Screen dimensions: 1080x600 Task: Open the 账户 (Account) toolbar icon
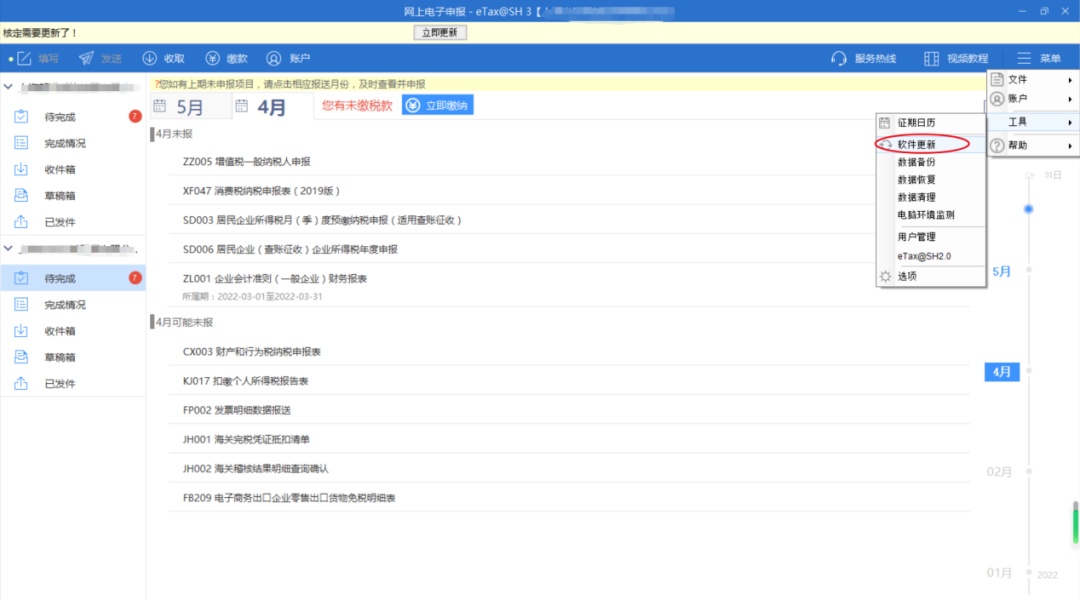[x=287, y=59]
